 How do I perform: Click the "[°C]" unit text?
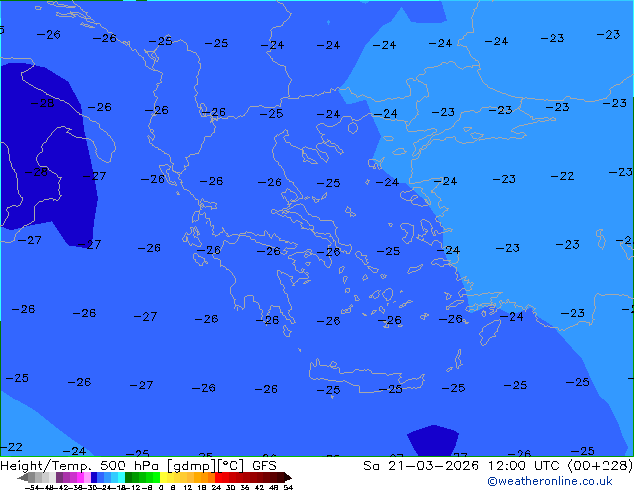[231, 466]
